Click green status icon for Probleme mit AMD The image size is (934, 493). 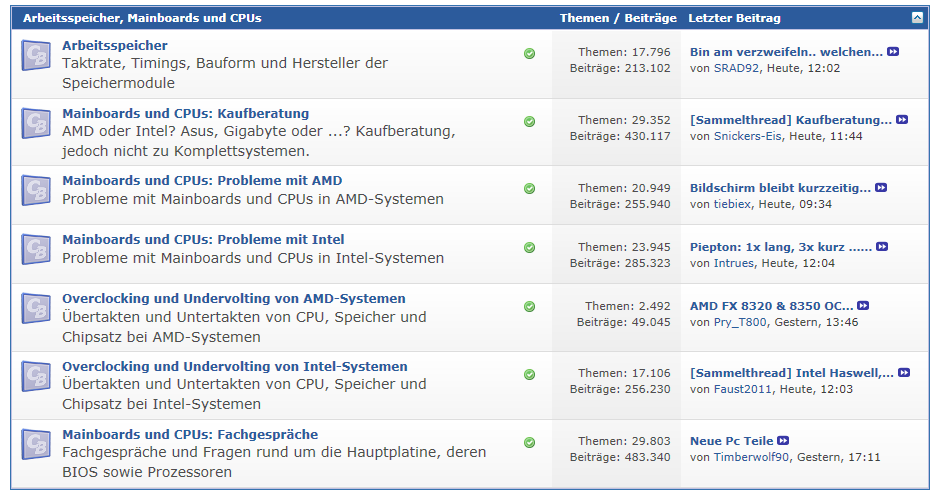pos(529,188)
